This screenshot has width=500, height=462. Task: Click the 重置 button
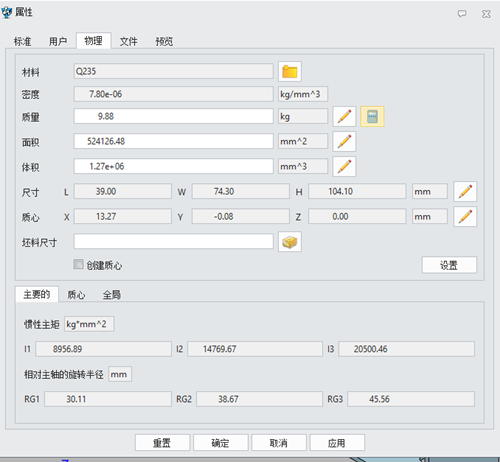162,443
